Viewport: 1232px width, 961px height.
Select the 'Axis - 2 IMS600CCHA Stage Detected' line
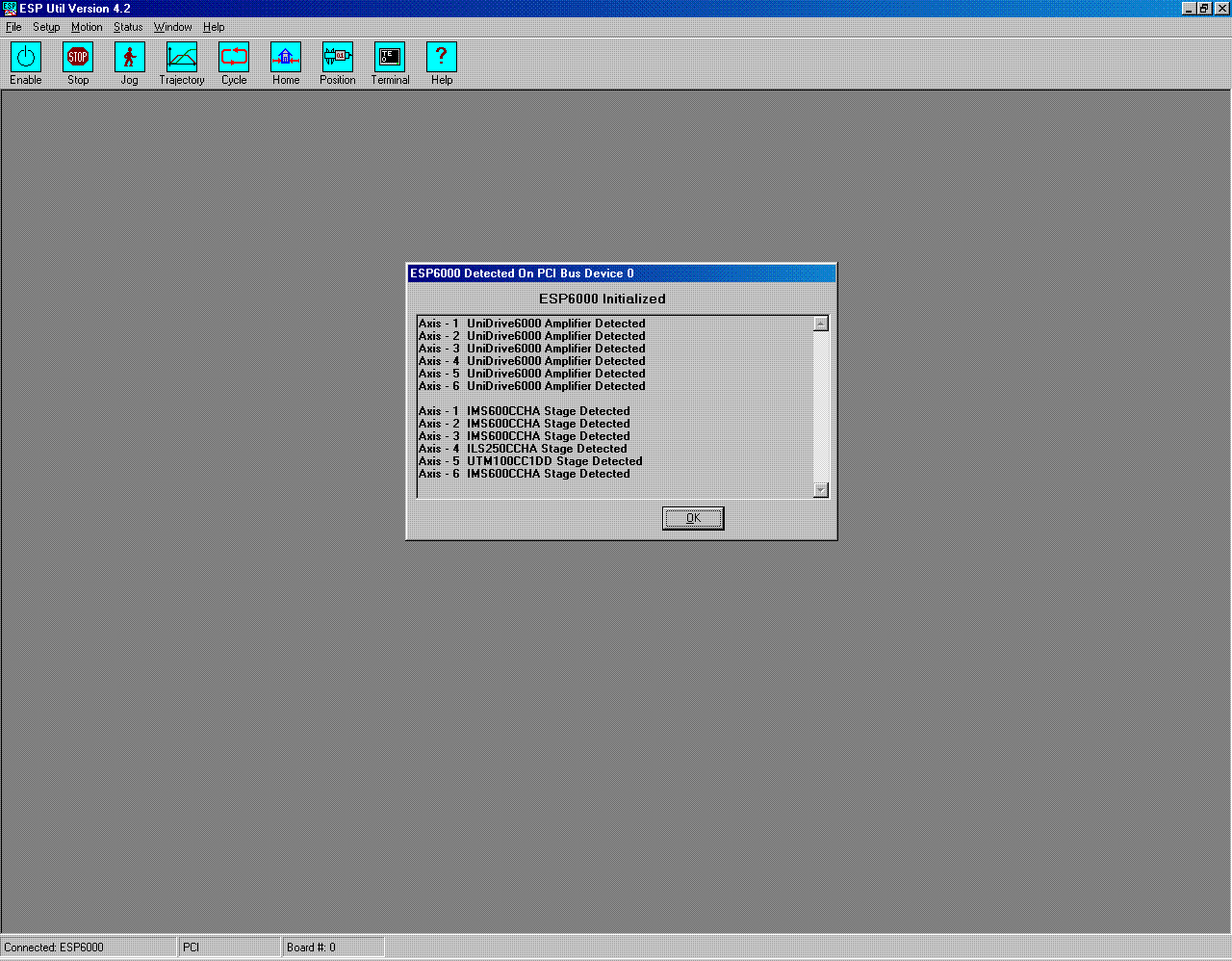[525, 424]
